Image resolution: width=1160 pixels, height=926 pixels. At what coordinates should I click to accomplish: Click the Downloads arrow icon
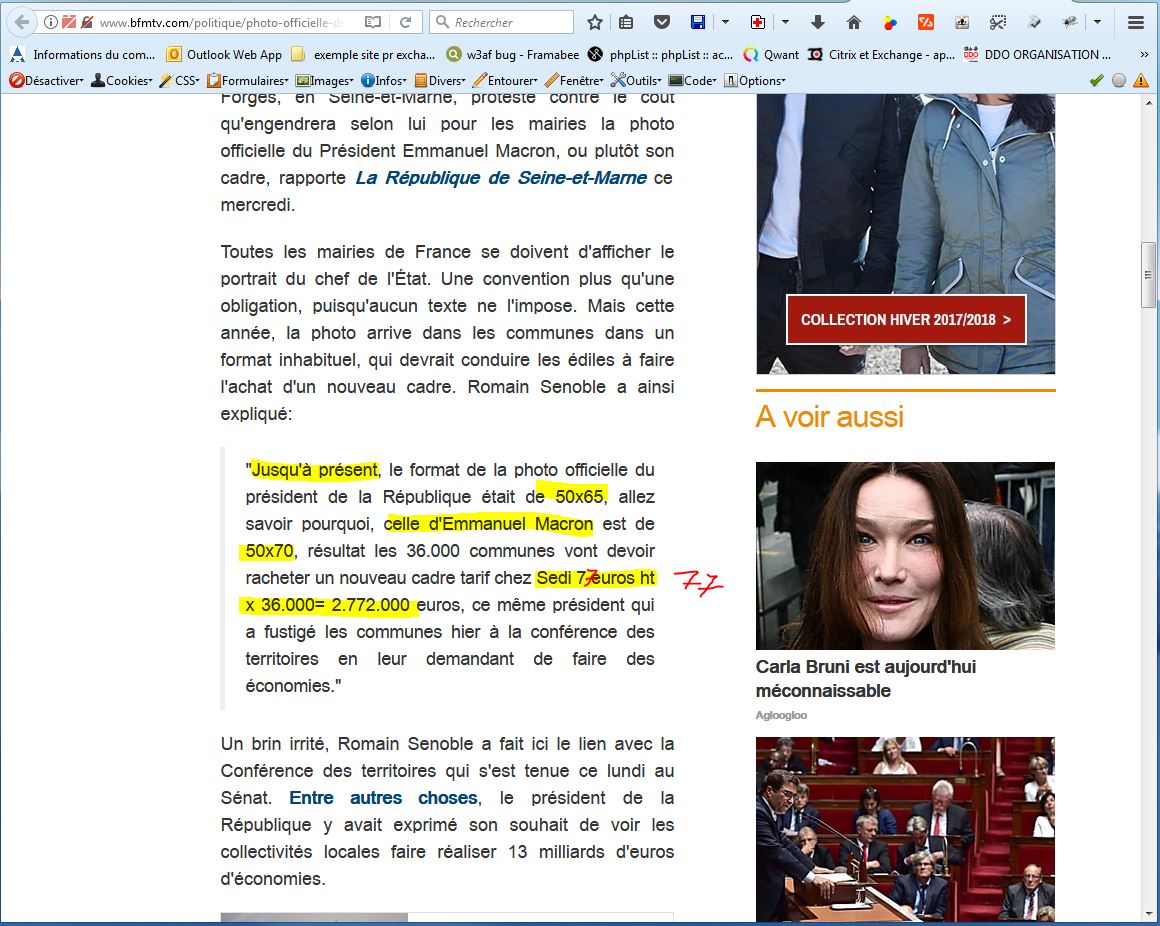(x=818, y=22)
